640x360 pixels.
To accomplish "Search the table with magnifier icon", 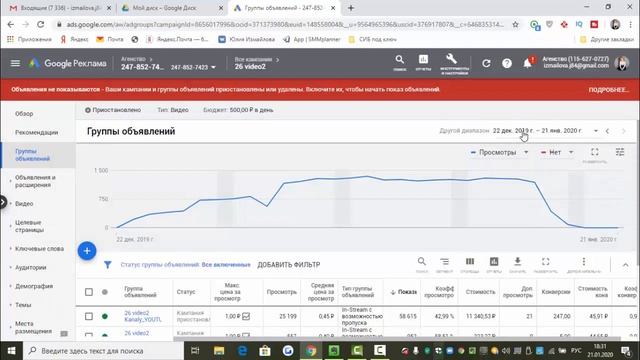I will [422, 262].
